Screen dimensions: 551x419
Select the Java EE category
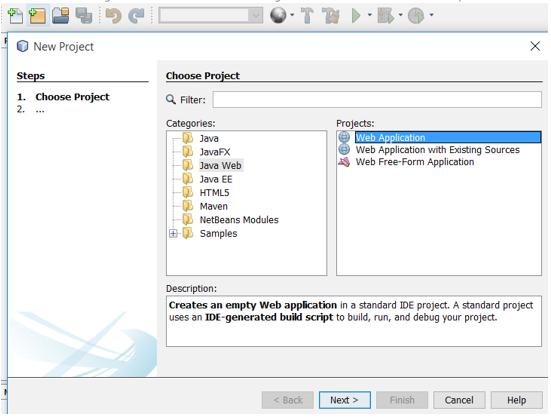tap(216, 179)
